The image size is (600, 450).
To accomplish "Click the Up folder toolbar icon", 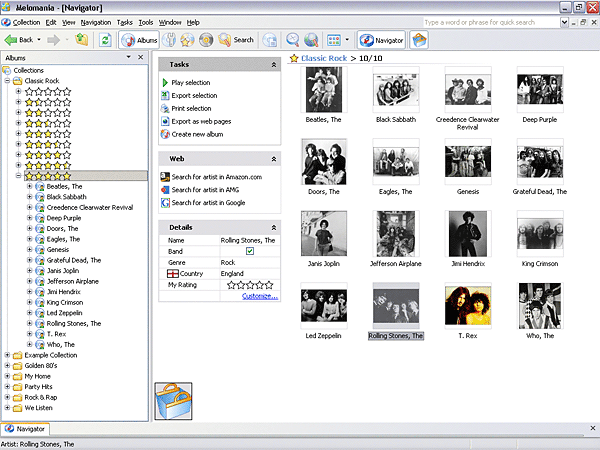I will coord(81,40).
